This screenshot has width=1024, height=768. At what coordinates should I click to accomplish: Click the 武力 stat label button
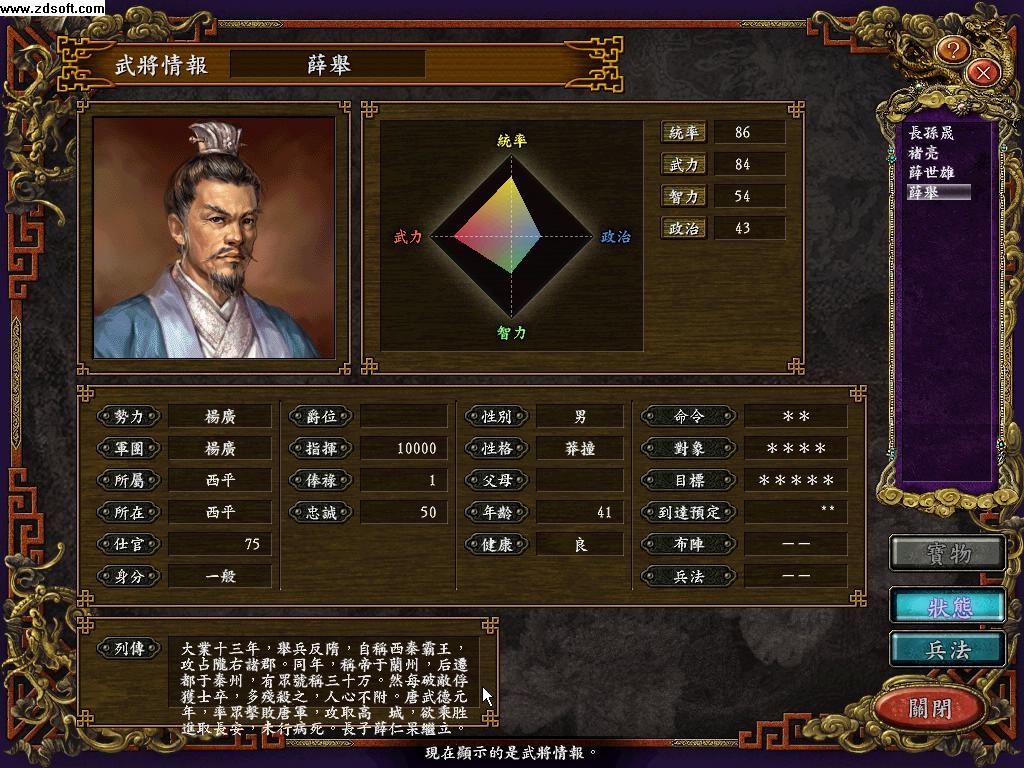pos(683,165)
